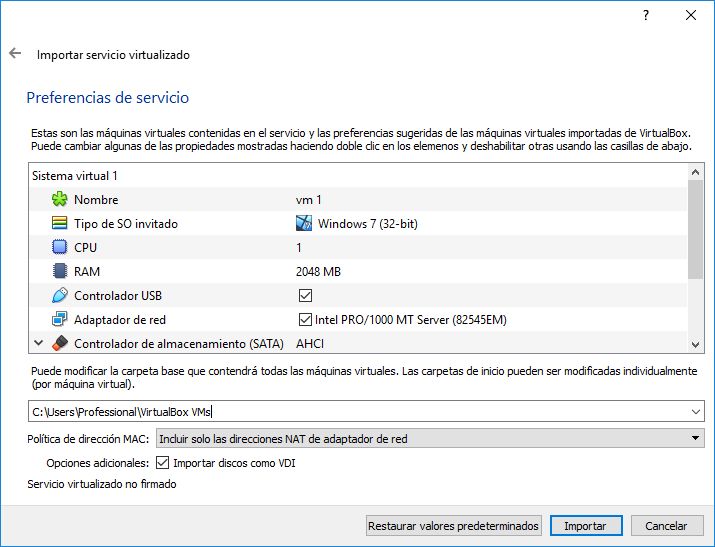Select the Nombre row label
This screenshot has width=715, height=547.
tap(96, 200)
